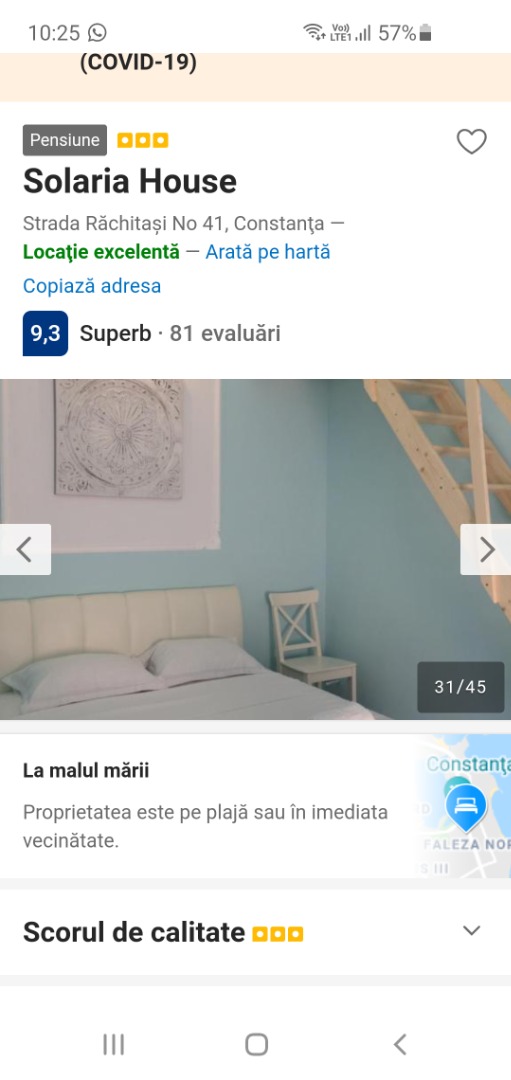Image resolution: width=511 pixels, height=1080 pixels.
Task: Tap the COVID-19 notice banner
Action: (x=256, y=76)
